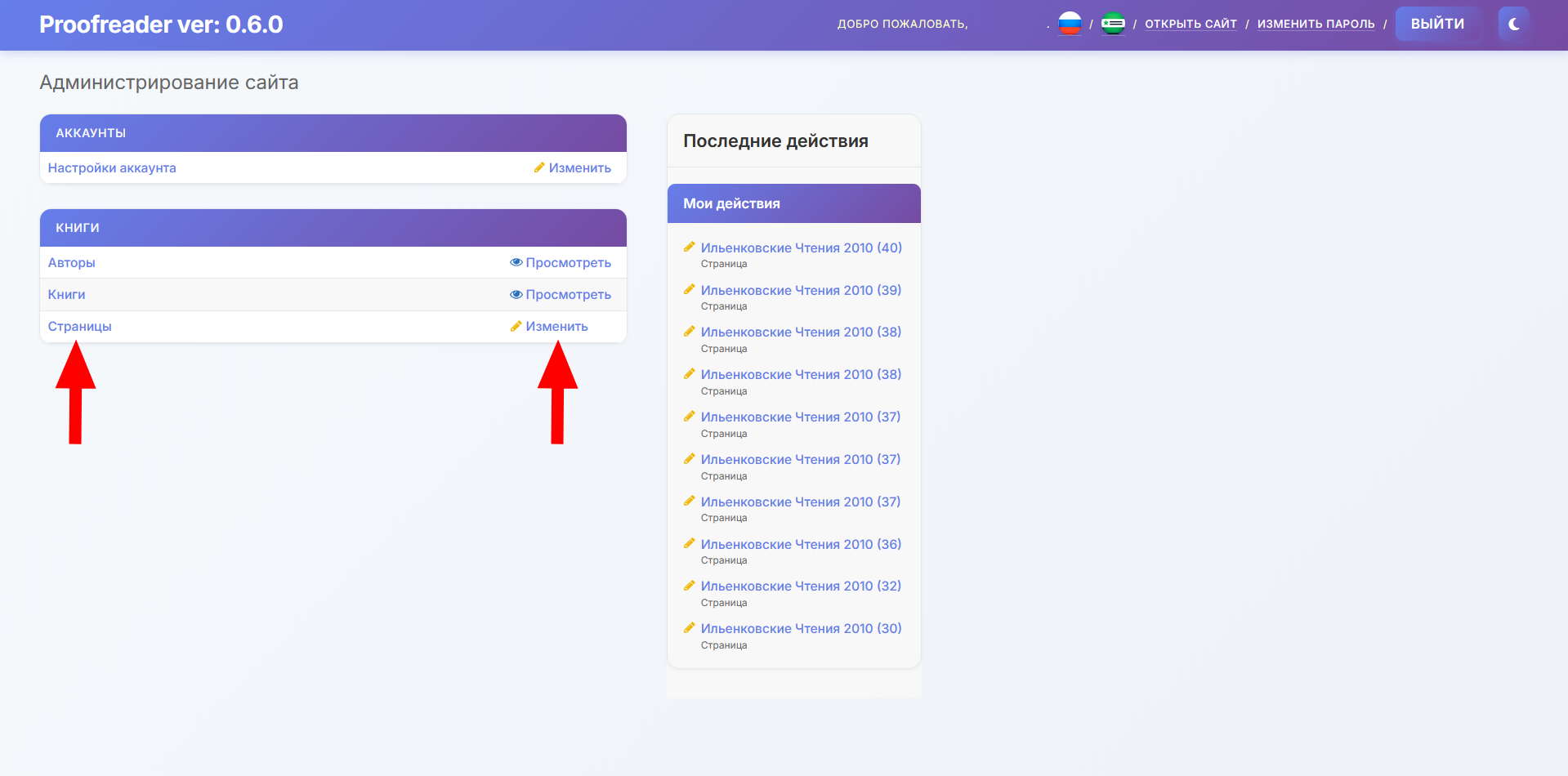Open recent action Ильенковские Чтения 2010 (40)

pos(801,248)
